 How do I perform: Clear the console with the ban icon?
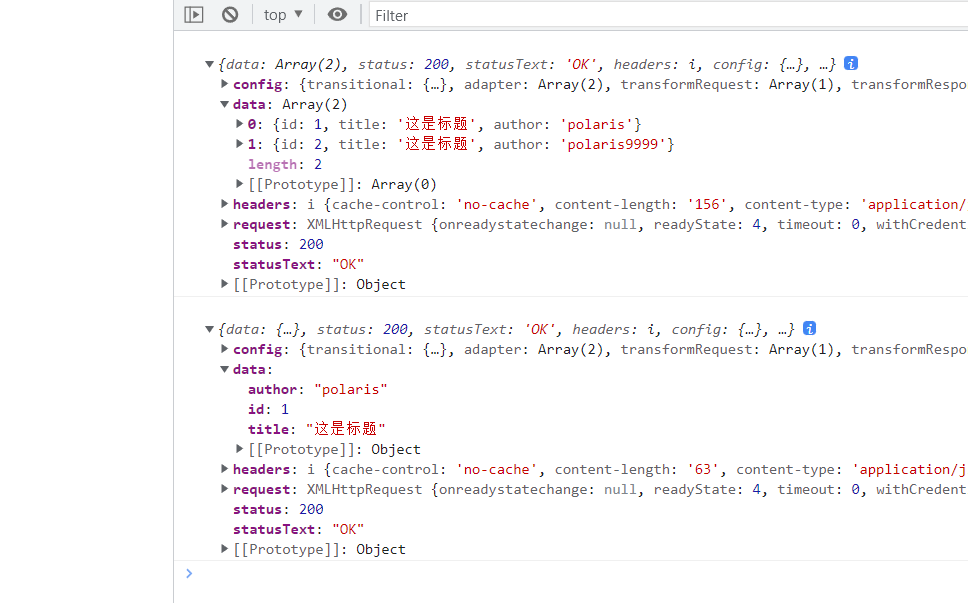[230, 14]
